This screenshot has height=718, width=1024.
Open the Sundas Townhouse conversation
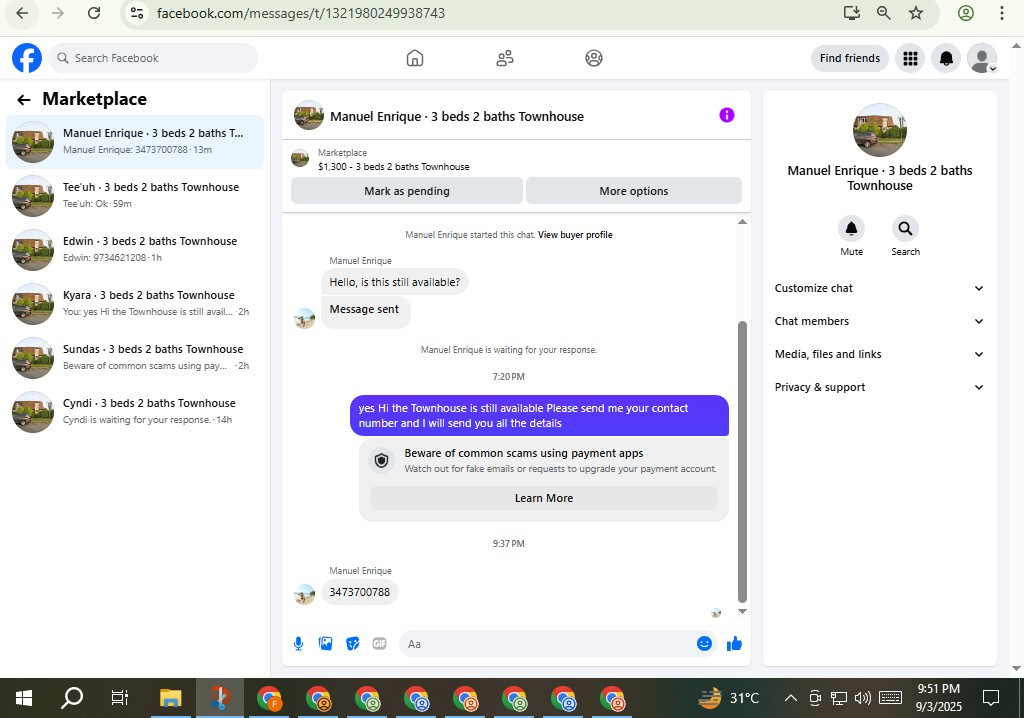135,358
